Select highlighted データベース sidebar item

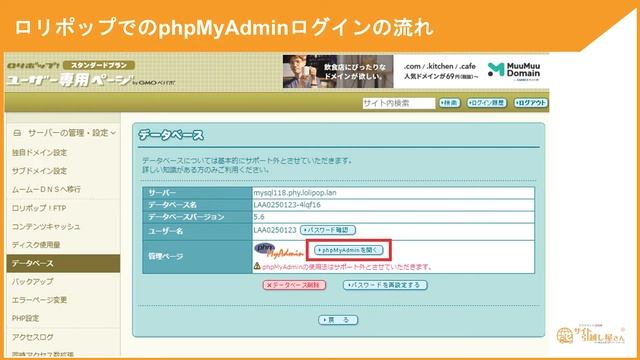pyautogui.click(x=63, y=263)
